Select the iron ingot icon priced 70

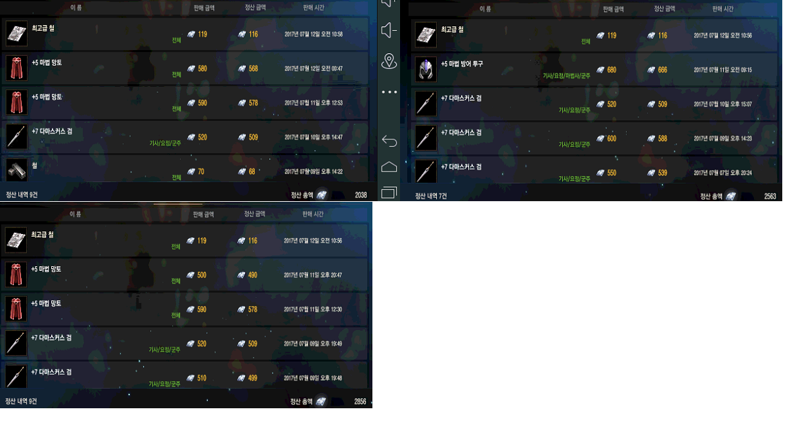click(16, 170)
